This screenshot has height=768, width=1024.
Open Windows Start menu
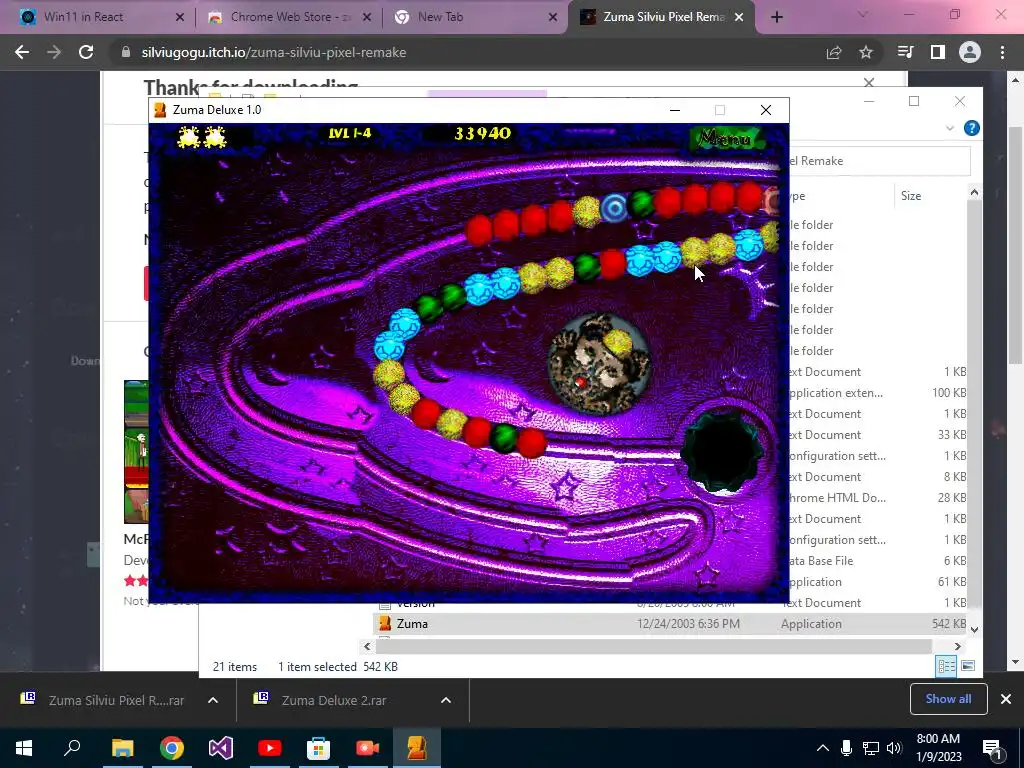coord(24,748)
